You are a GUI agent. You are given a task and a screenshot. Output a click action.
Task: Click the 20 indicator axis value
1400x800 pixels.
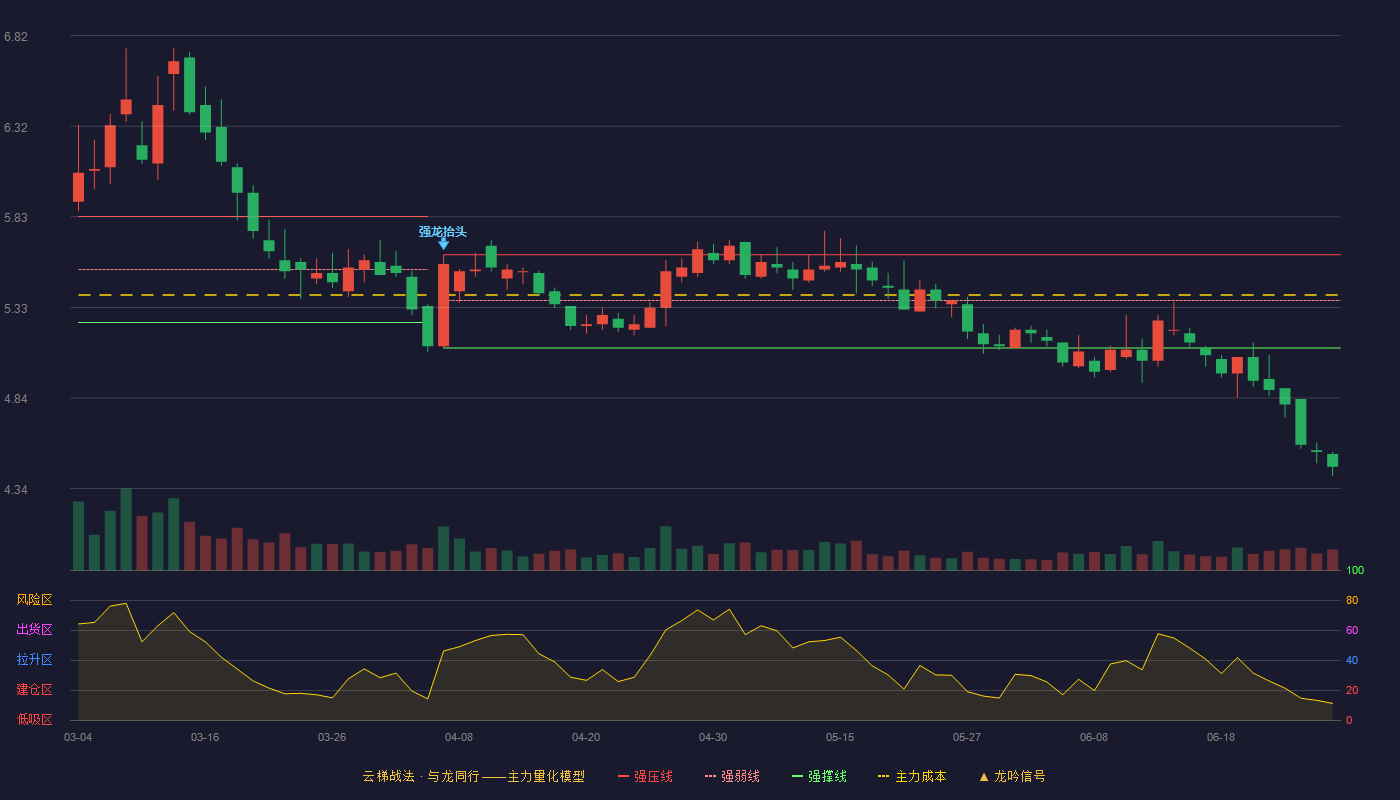coord(1352,690)
